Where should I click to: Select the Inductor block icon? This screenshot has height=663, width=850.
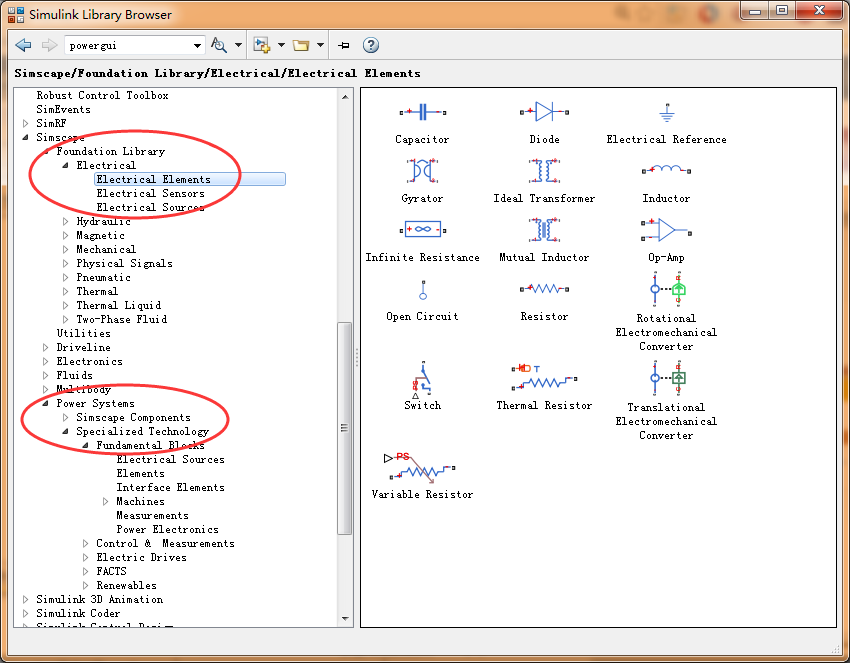(666, 170)
